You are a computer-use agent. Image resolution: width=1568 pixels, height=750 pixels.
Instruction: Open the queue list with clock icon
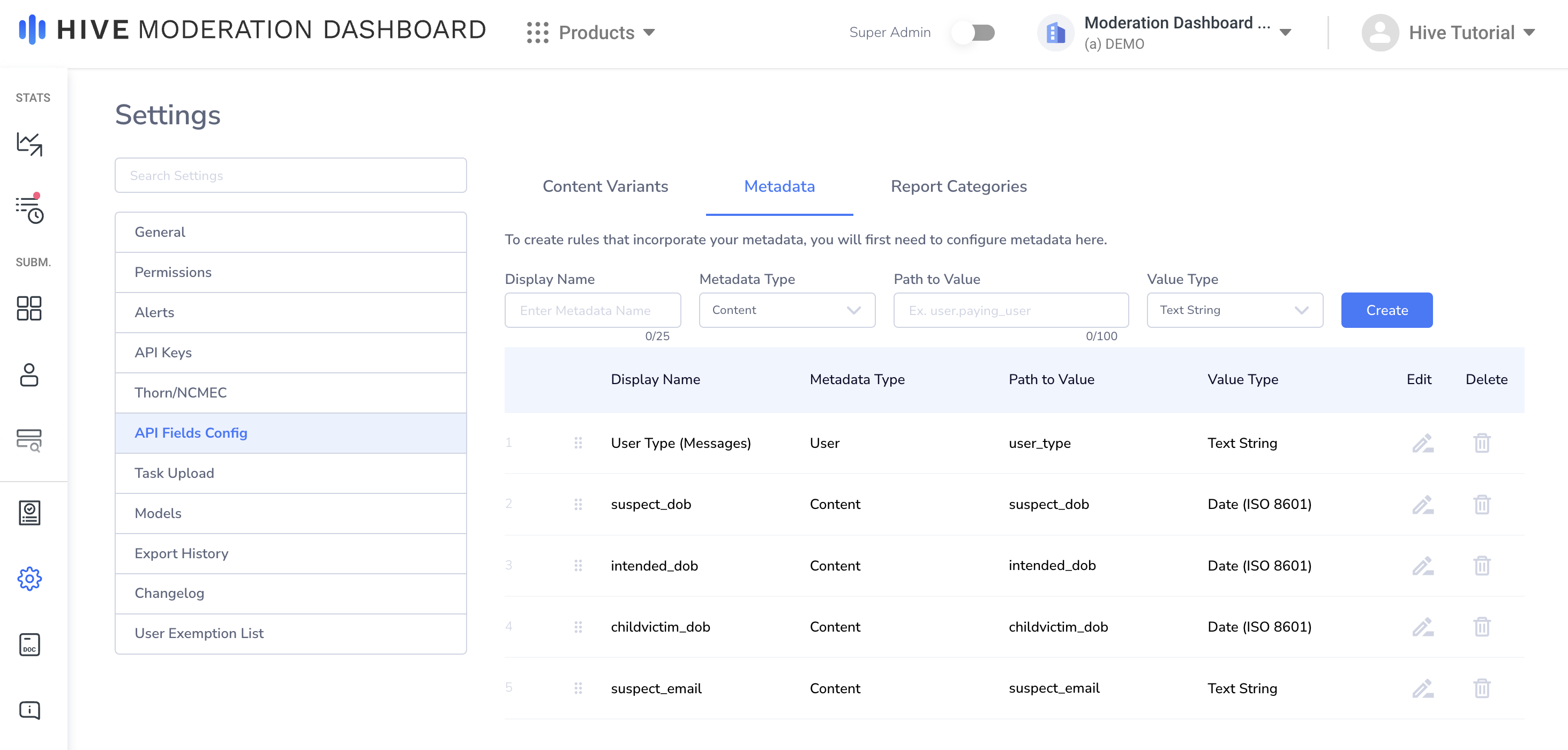29,210
